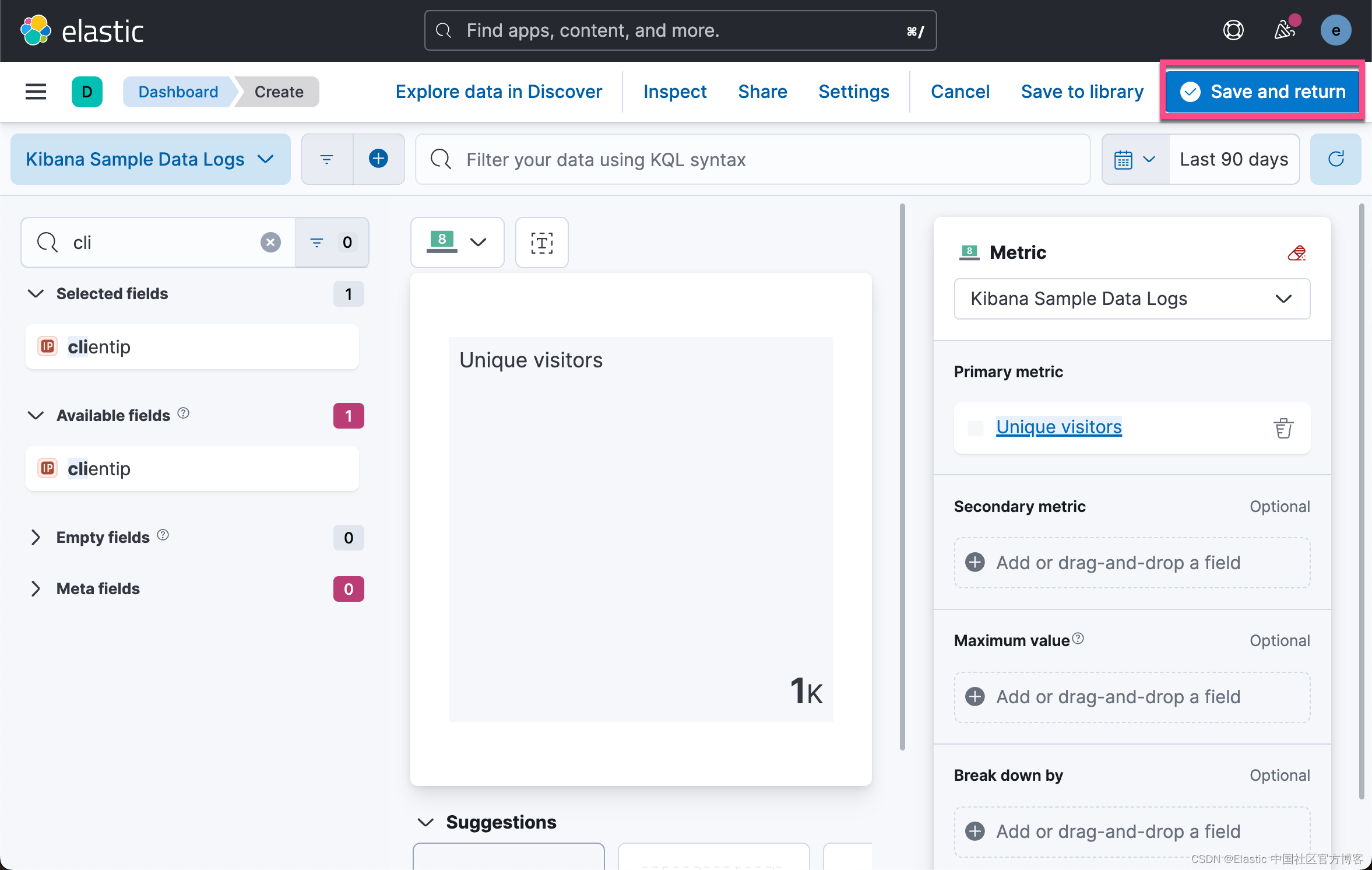Remove layer with the eraser icon
The image size is (1372, 870).
pos(1296,252)
